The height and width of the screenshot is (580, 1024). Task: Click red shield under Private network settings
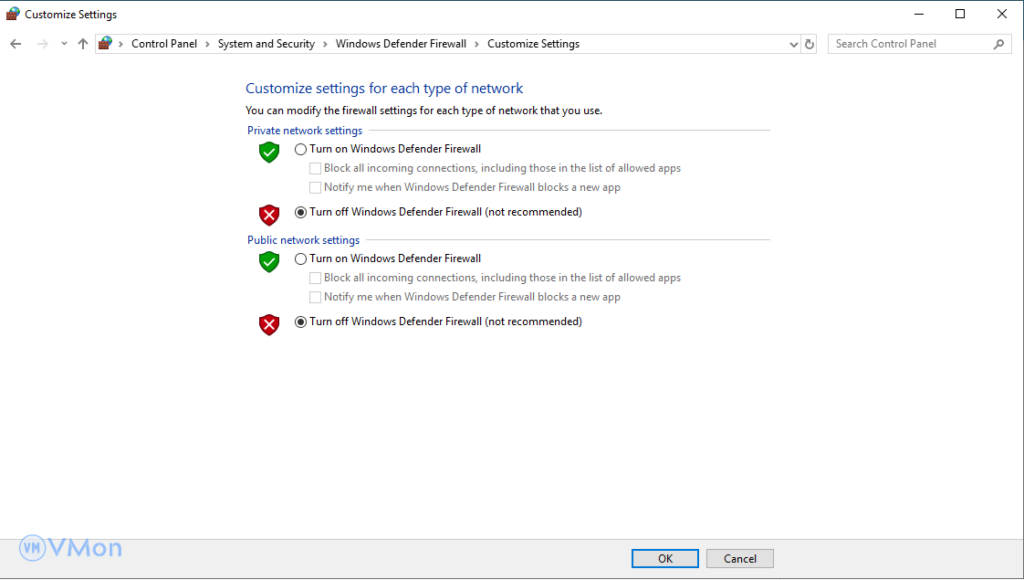click(x=269, y=214)
